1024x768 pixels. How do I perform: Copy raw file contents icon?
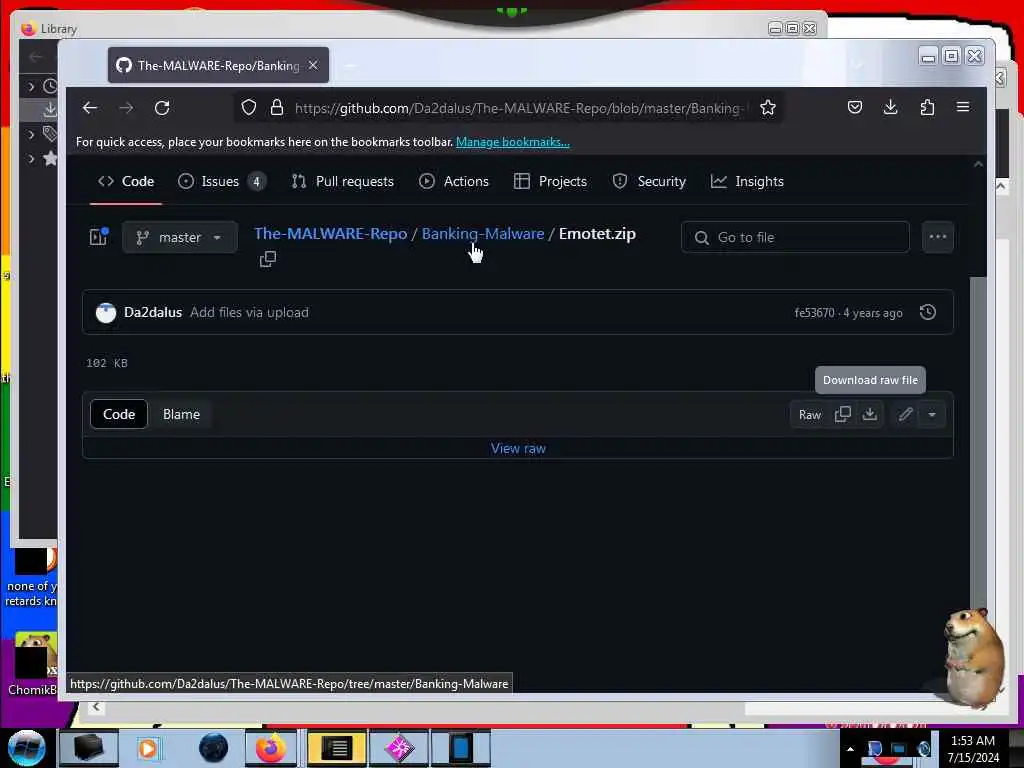pos(843,414)
